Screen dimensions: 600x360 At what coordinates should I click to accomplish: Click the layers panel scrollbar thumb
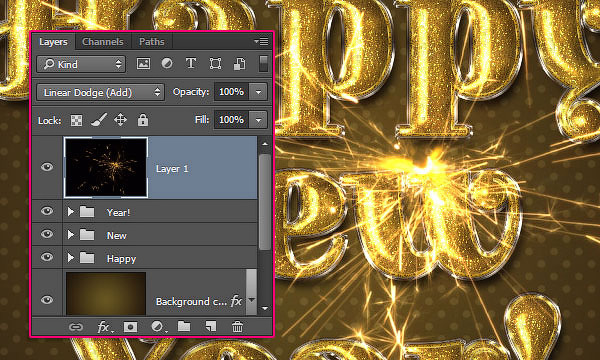pos(265,202)
